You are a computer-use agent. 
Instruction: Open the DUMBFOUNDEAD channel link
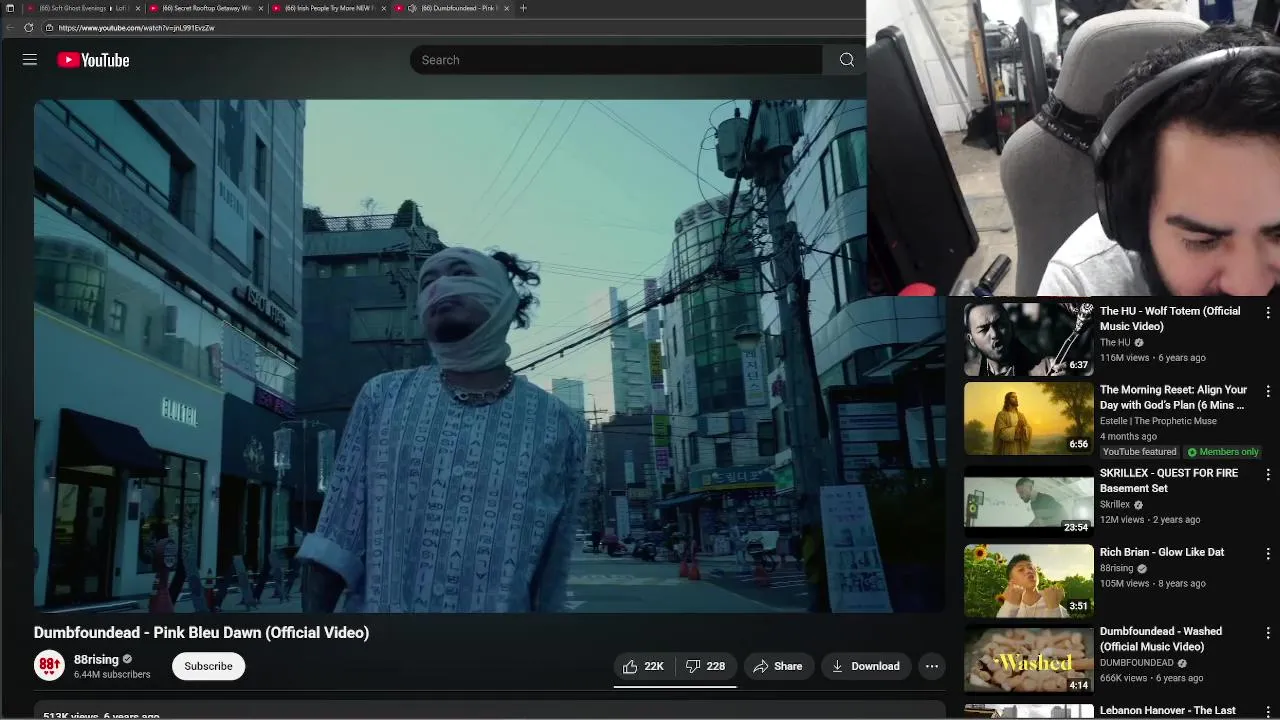point(1137,663)
